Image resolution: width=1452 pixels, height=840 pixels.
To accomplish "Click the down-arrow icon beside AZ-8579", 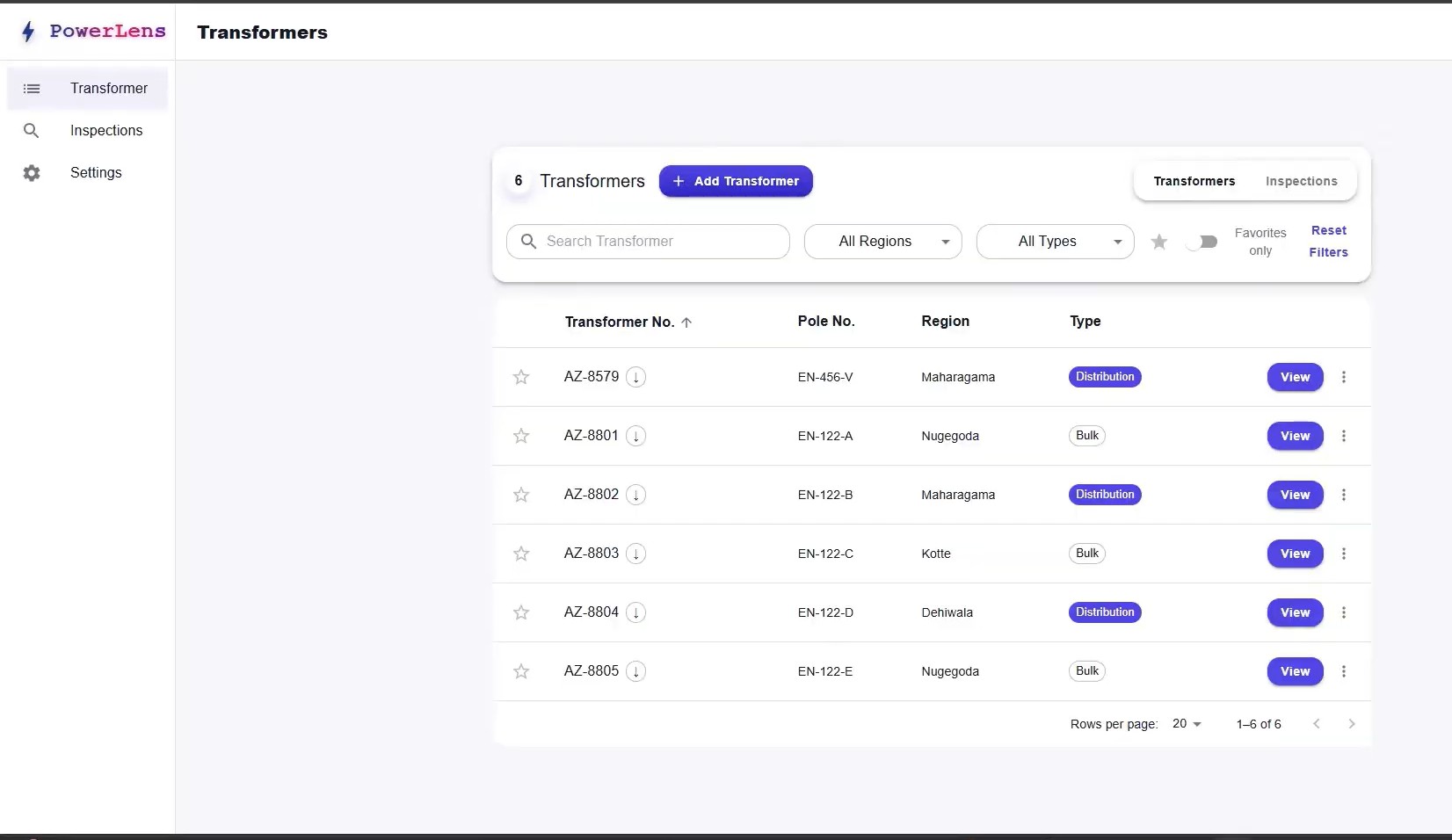I will coord(635,377).
